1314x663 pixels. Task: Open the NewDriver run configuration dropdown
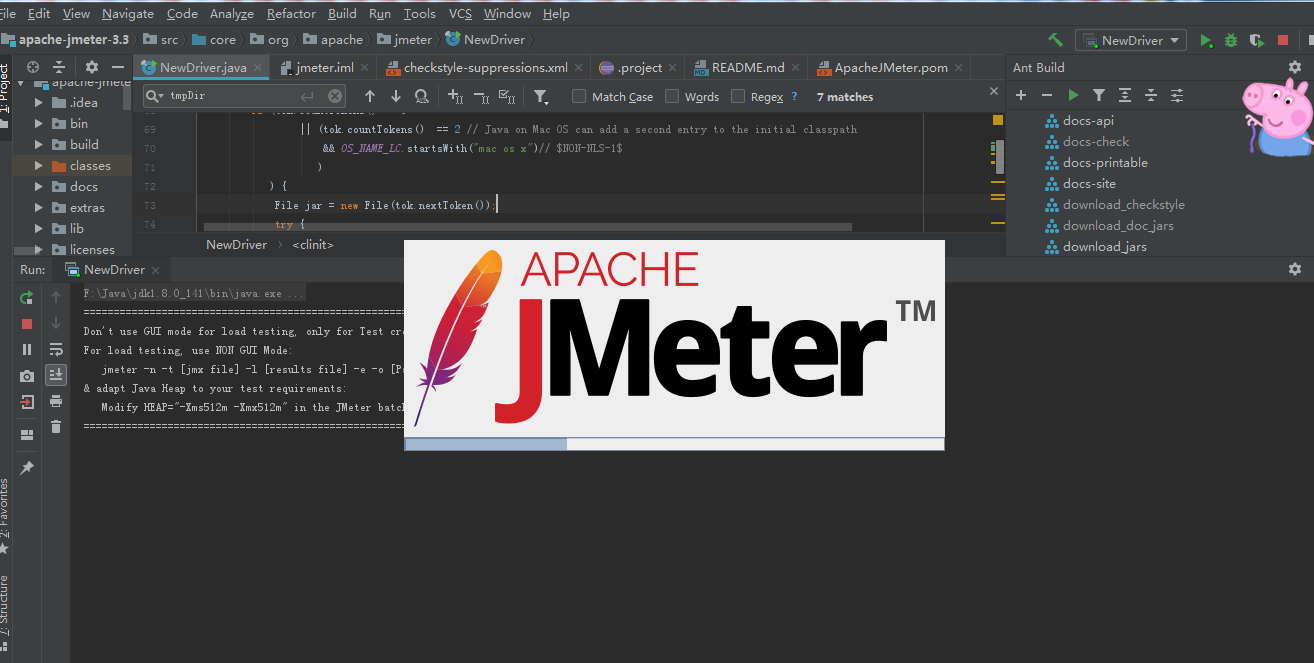coord(1131,40)
